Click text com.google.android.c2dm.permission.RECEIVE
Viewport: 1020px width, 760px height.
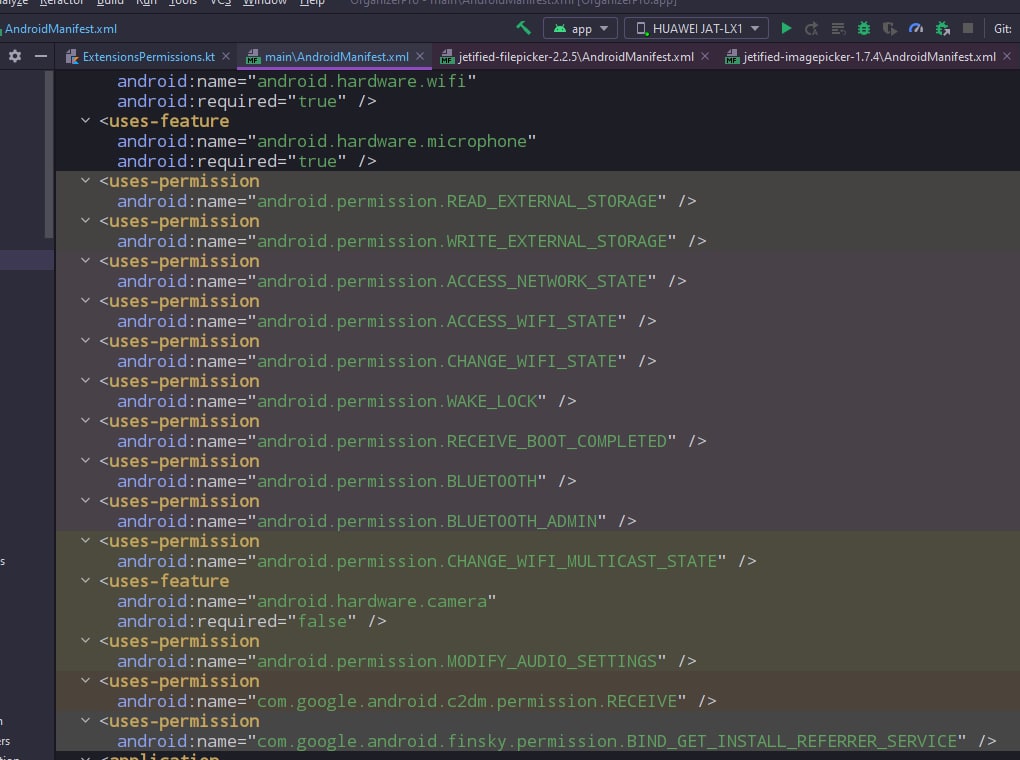(x=467, y=701)
